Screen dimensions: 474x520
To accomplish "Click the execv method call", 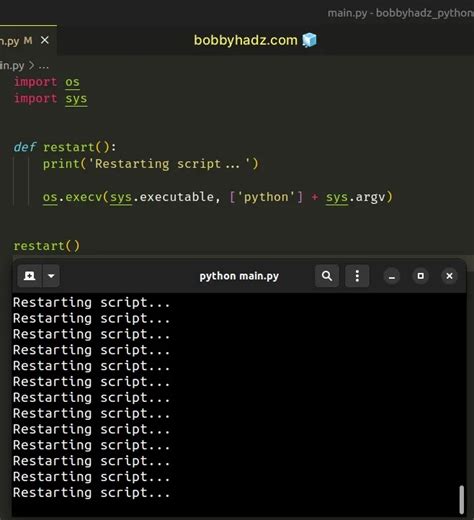I will [x=84, y=197].
